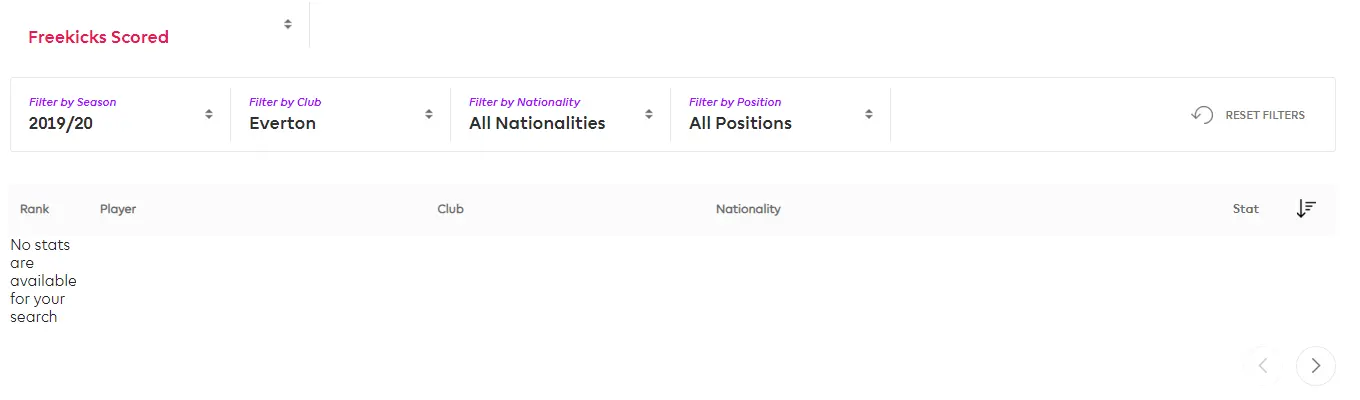Click the arrows icon in the Nationality filter

[x=649, y=114]
